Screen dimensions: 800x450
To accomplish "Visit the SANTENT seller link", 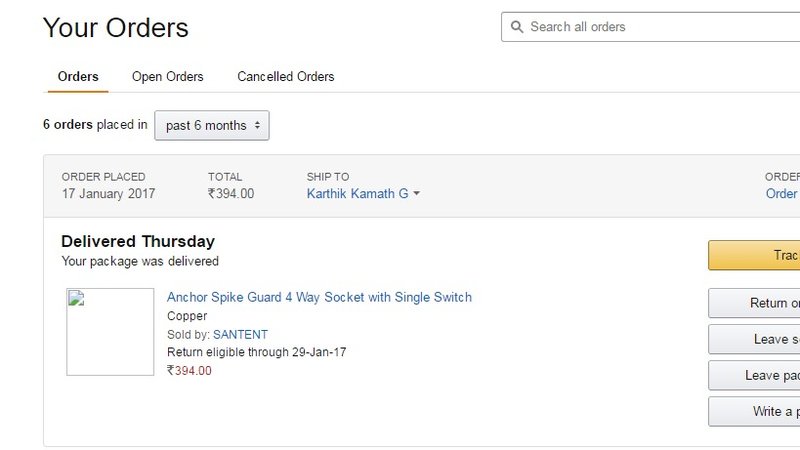I will [x=240, y=334].
